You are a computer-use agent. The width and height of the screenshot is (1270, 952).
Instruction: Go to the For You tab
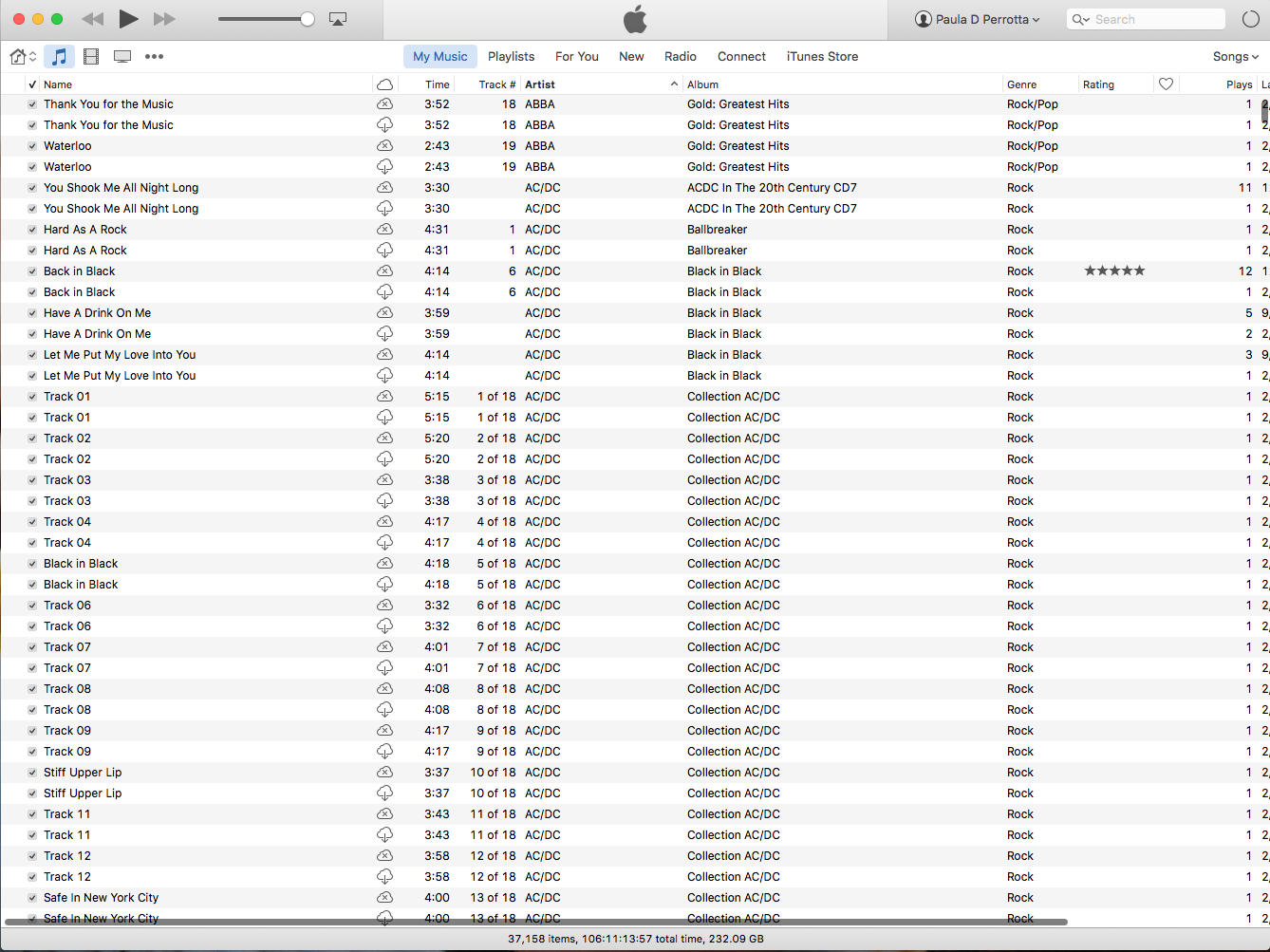tap(577, 57)
